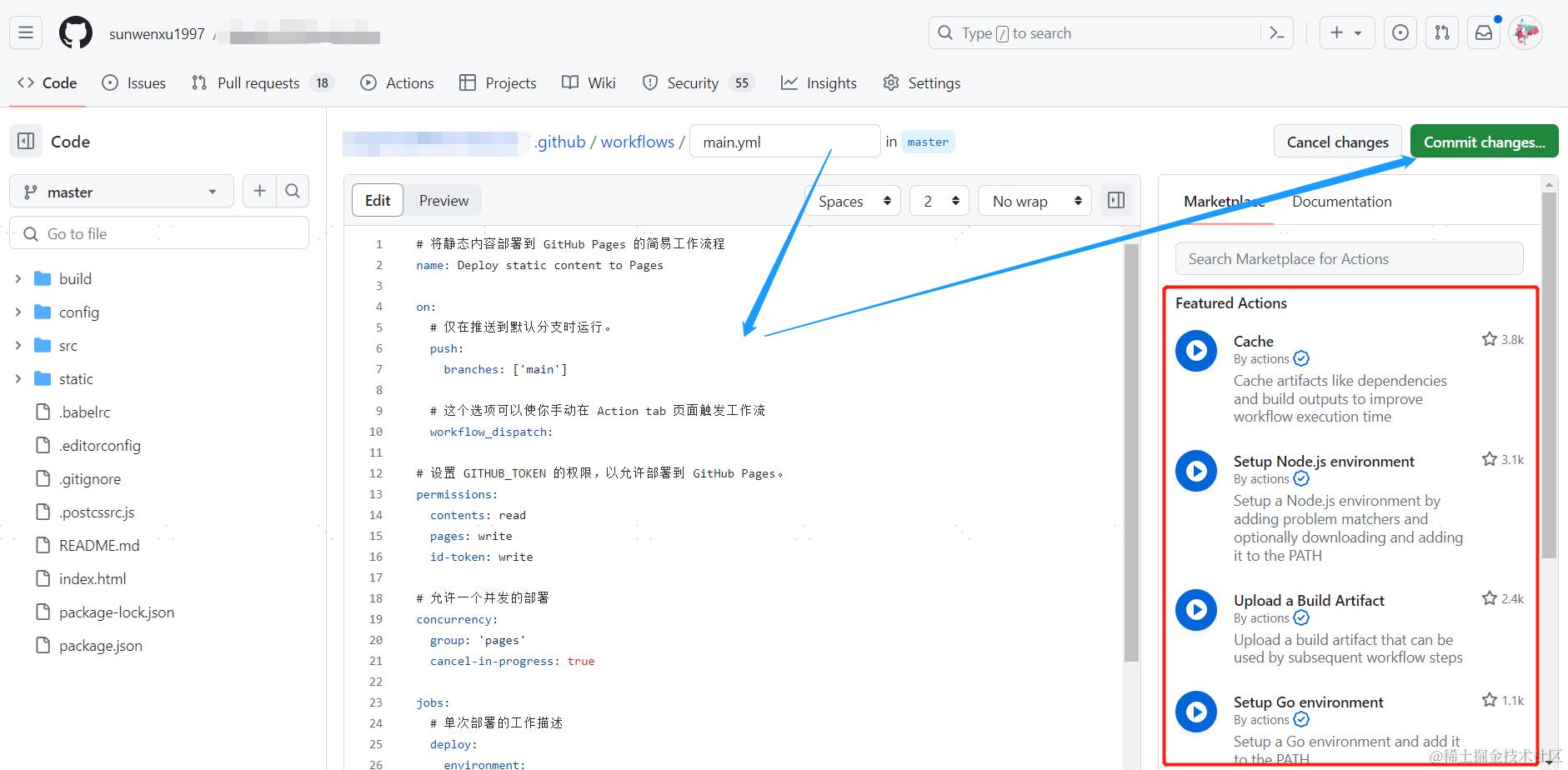Click the Go to file search box

click(159, 233)
